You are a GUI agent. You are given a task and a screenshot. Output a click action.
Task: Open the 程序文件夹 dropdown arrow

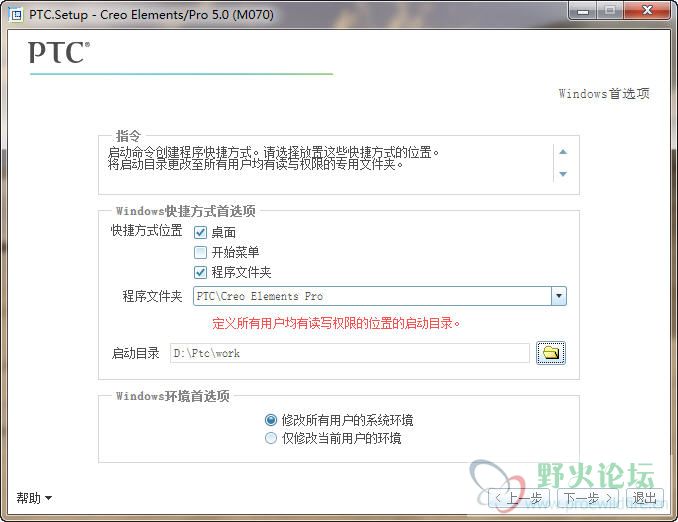[559, 296]
